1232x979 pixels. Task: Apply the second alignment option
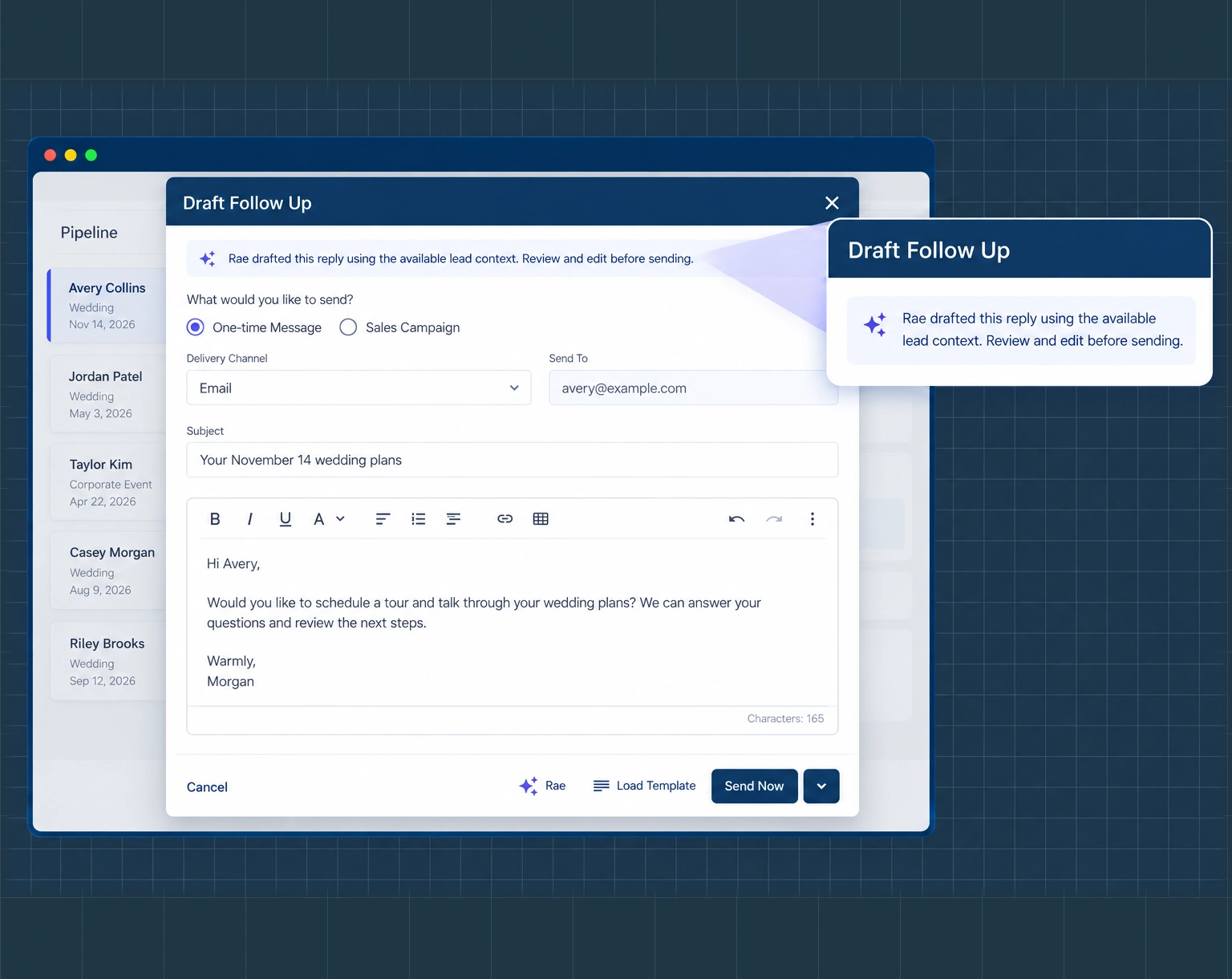pos(453,519)
